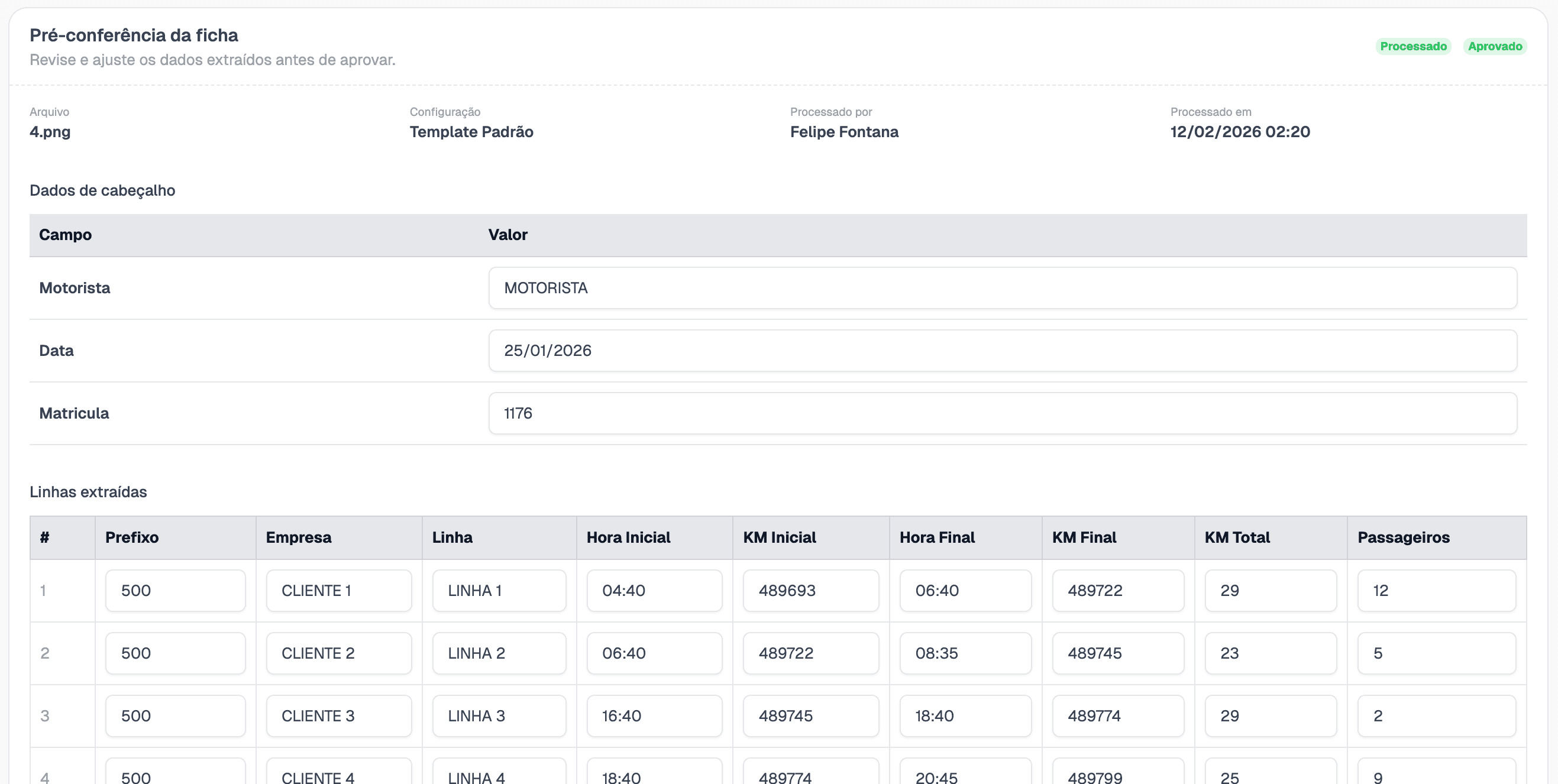Viewport: 1558px width, 784px height.
Task: Click KM Final field showing 489774
Action: point(1118,716)
